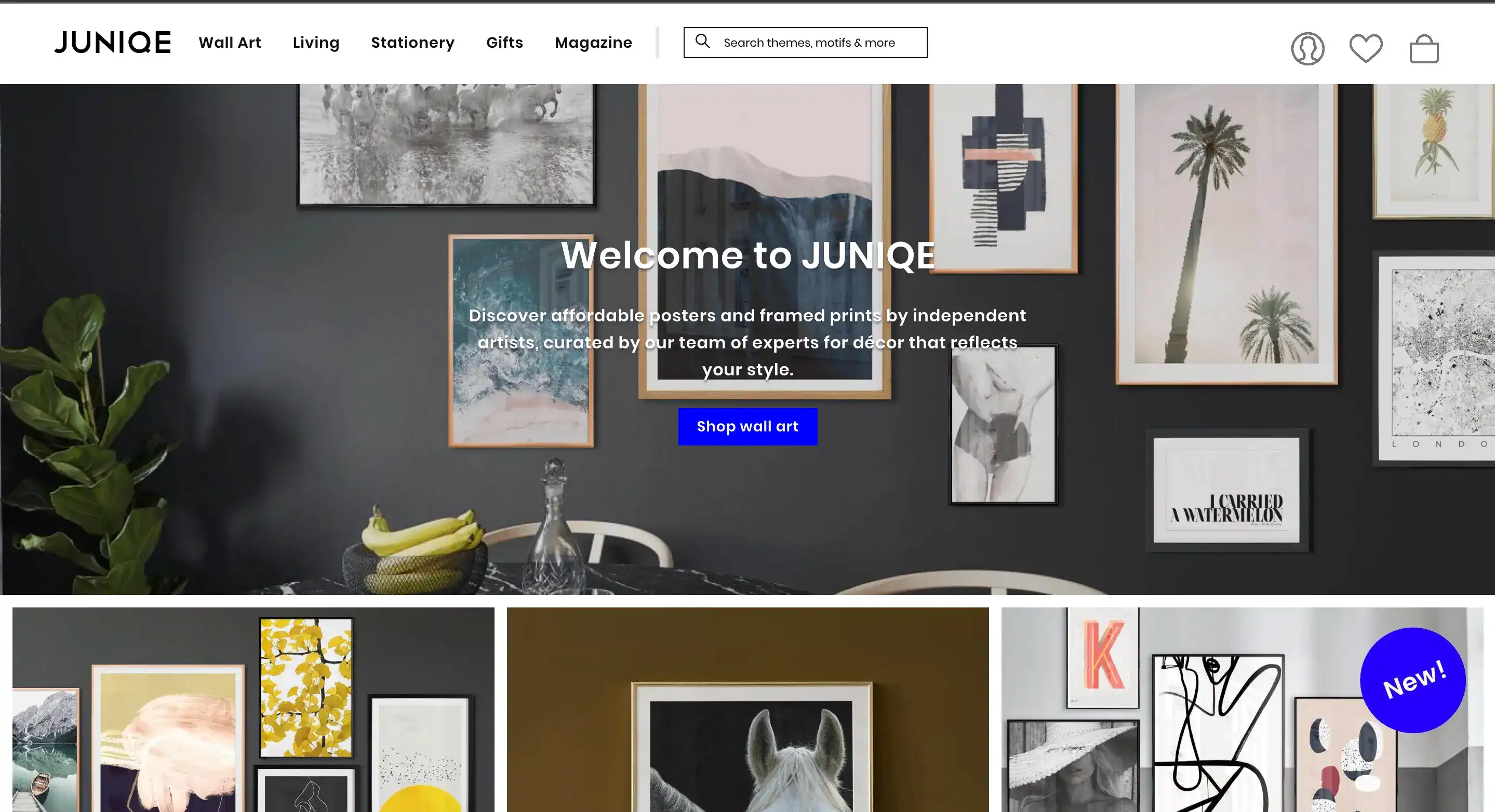Open the account profile icon

coord(1307,49)
